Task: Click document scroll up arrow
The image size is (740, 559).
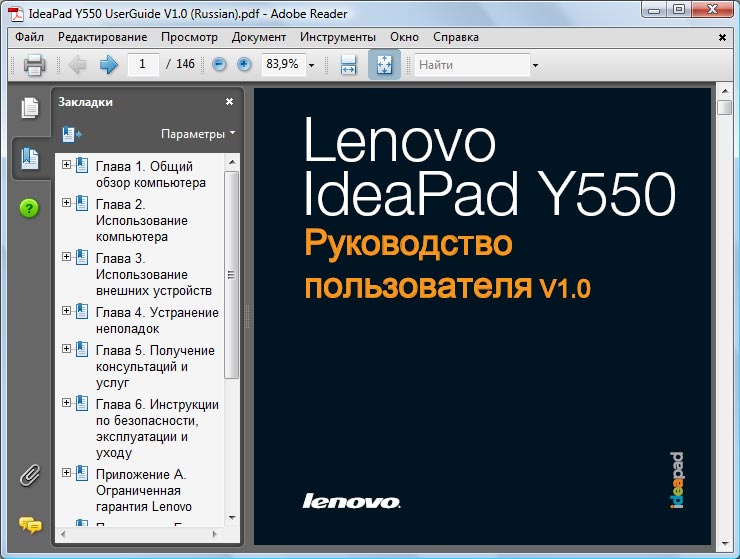Action: coord(724,90)
